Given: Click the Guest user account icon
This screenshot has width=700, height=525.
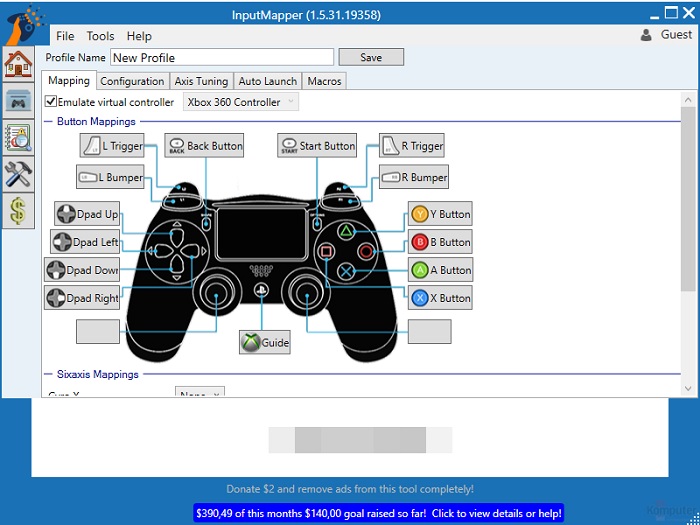Looking at the screenshot, I should [x=646, y=35].
